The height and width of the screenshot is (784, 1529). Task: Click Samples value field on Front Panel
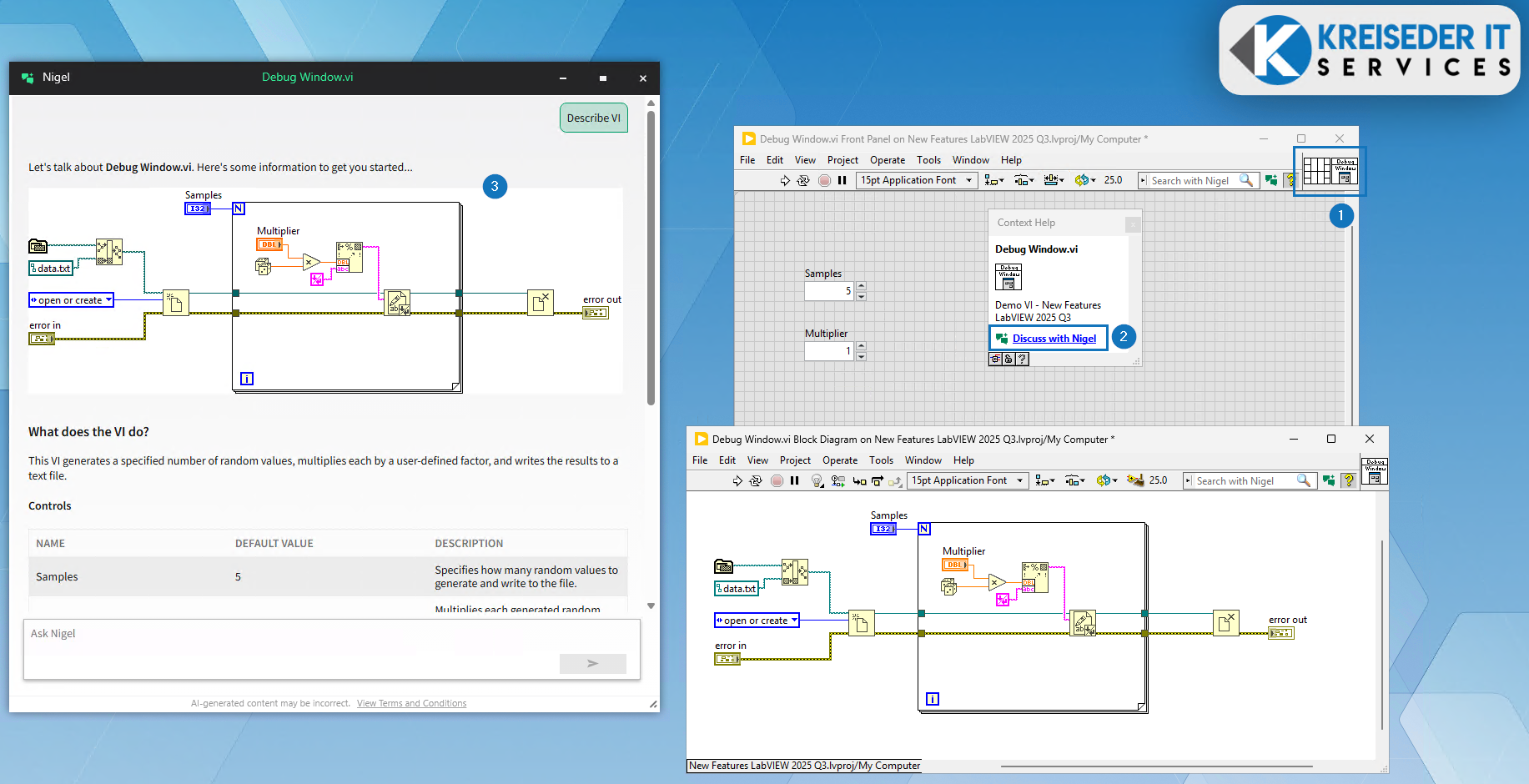coord(829,291)
